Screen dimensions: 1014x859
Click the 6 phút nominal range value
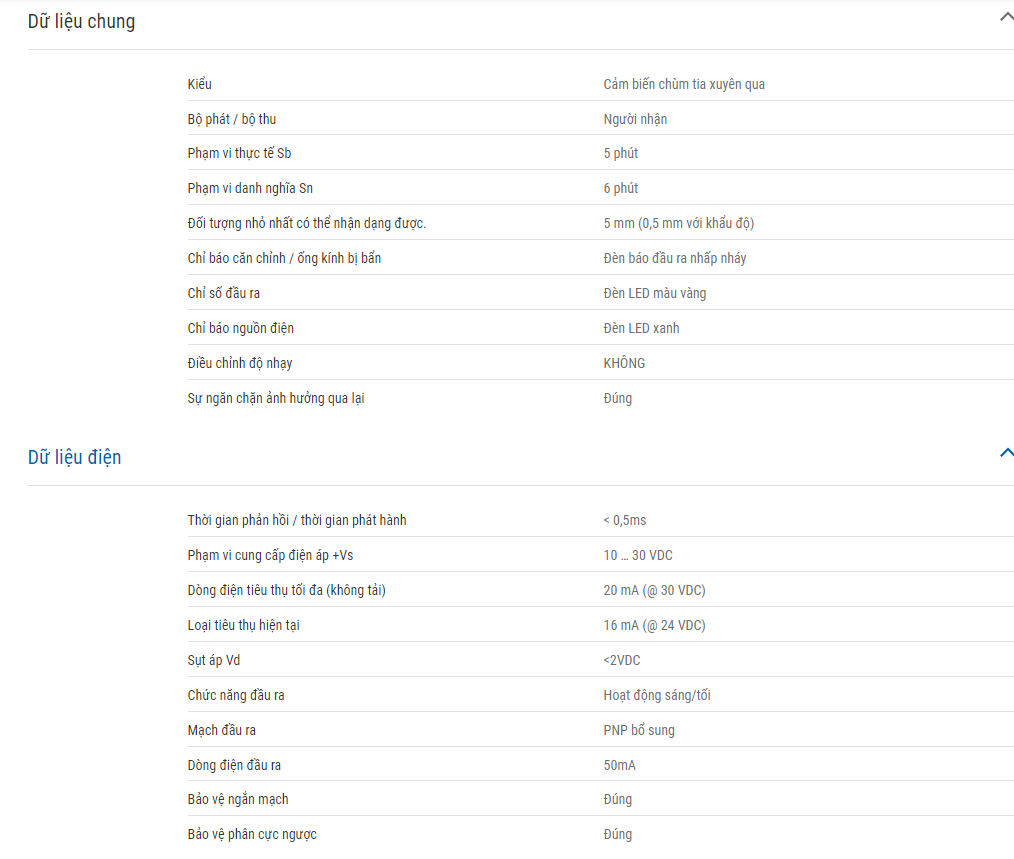[x=620, y=188]
